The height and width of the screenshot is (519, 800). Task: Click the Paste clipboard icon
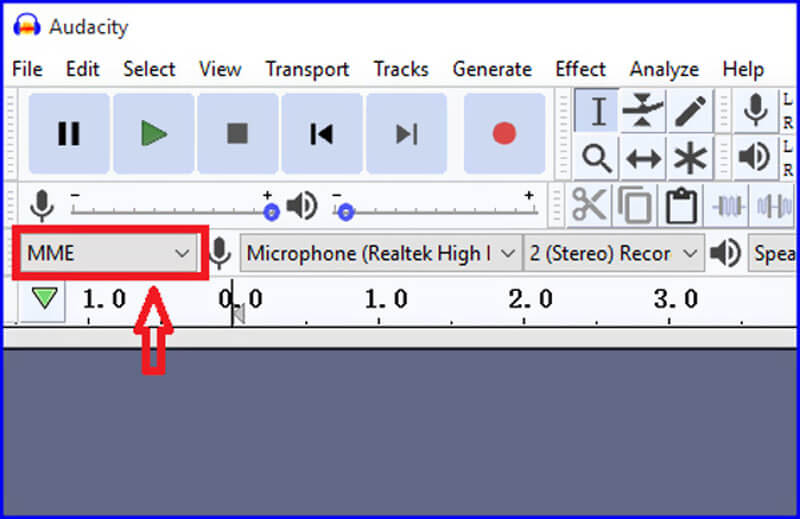[681, 205]
